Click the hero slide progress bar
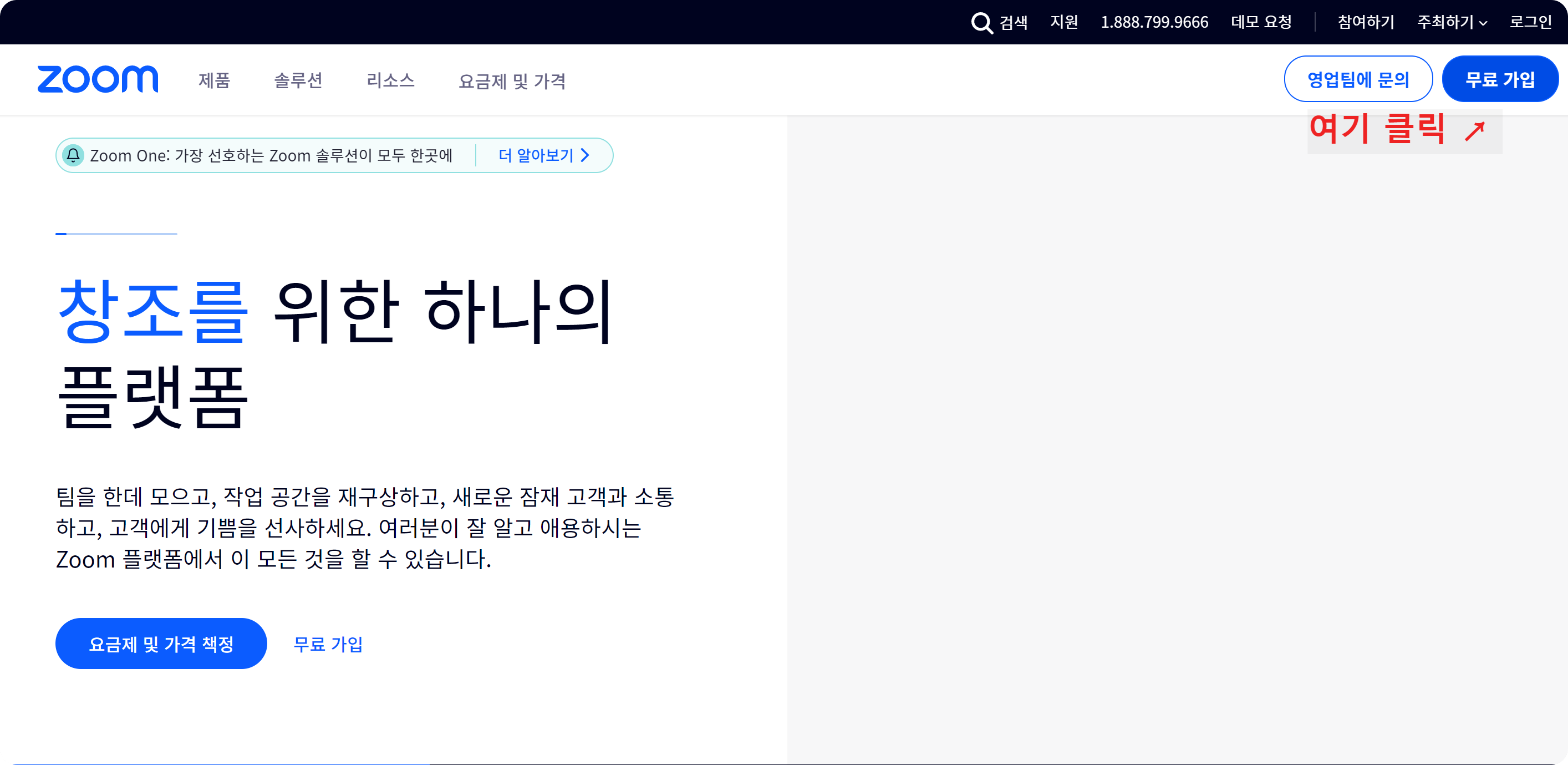Viewport: 1568px width, 765px height. tap(116, 234)
